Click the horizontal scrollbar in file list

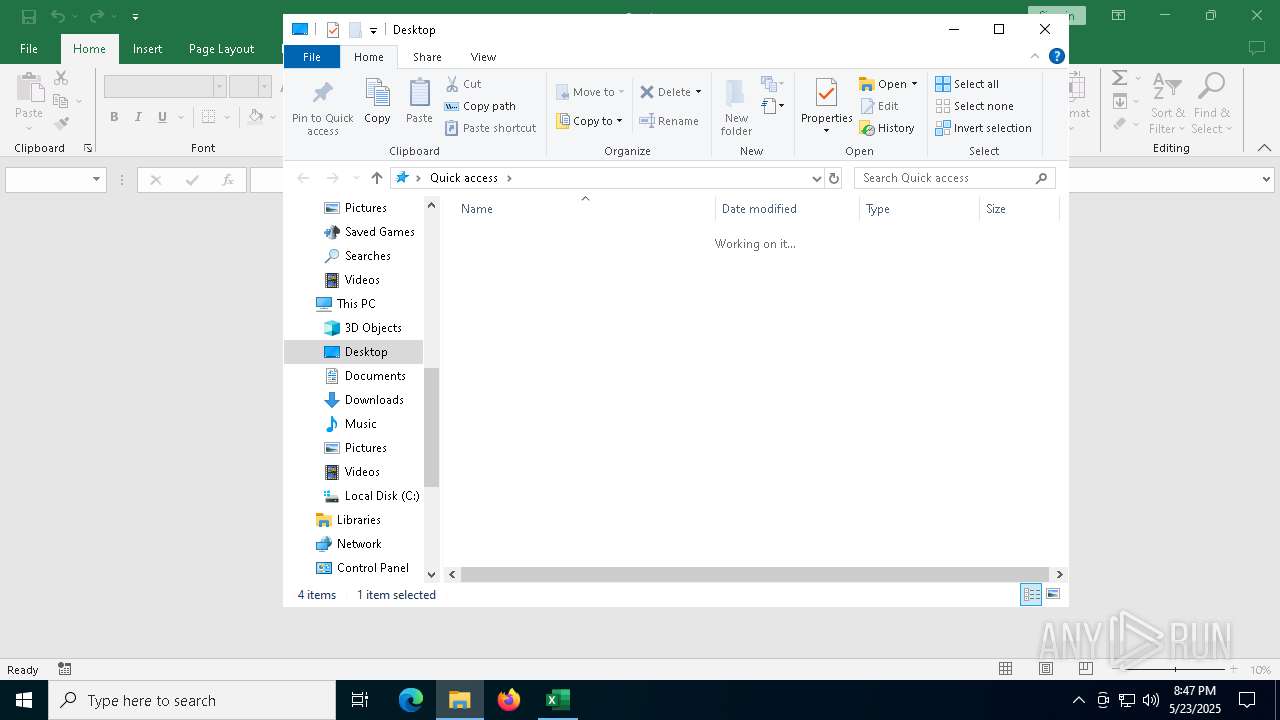pos(755,574)
